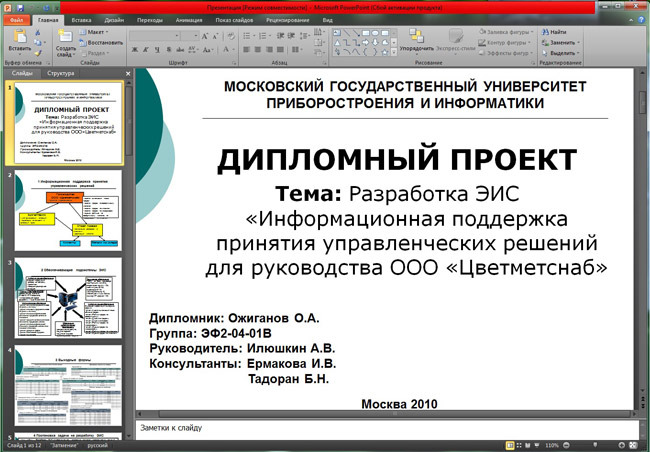Click the Find (Найти) binoculars icon
Viewport: 650px width, 452px height.
point(546,32)
